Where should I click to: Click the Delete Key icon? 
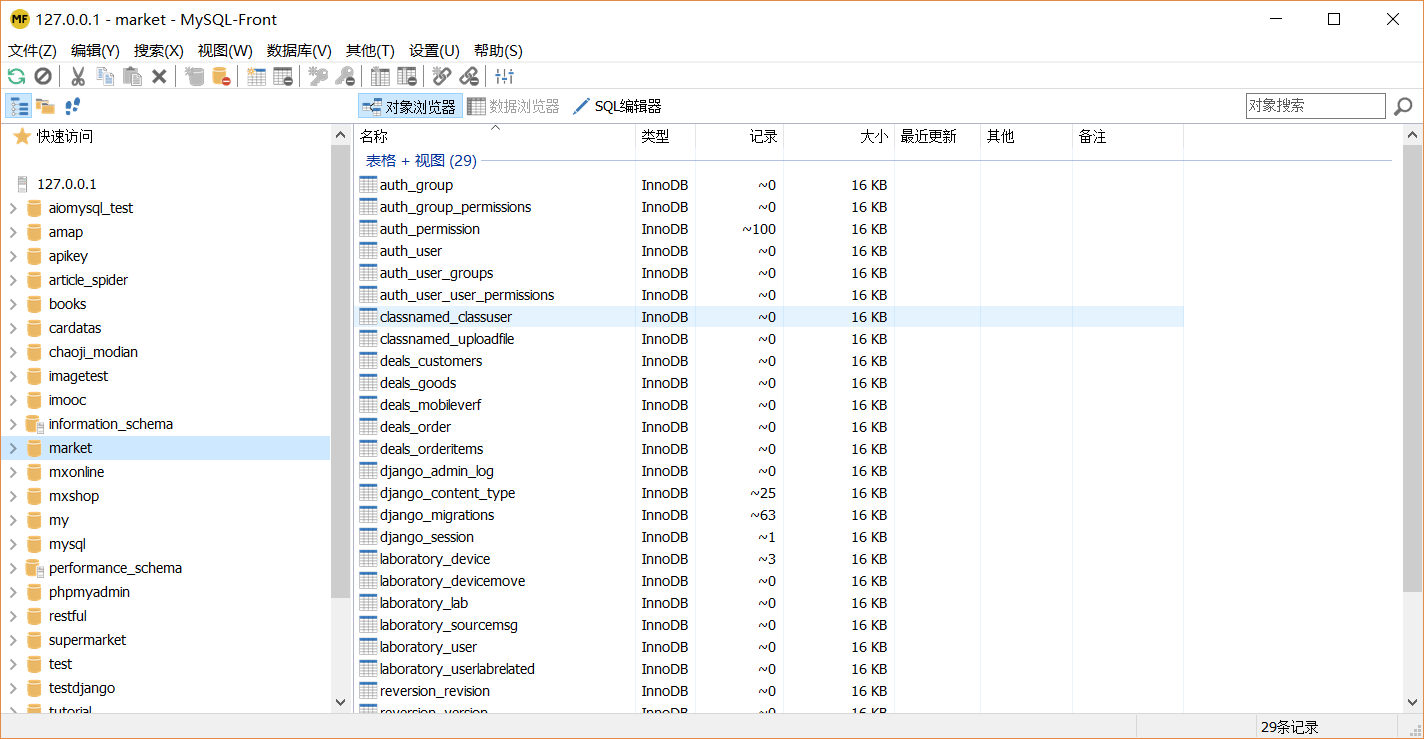(345, 76)
